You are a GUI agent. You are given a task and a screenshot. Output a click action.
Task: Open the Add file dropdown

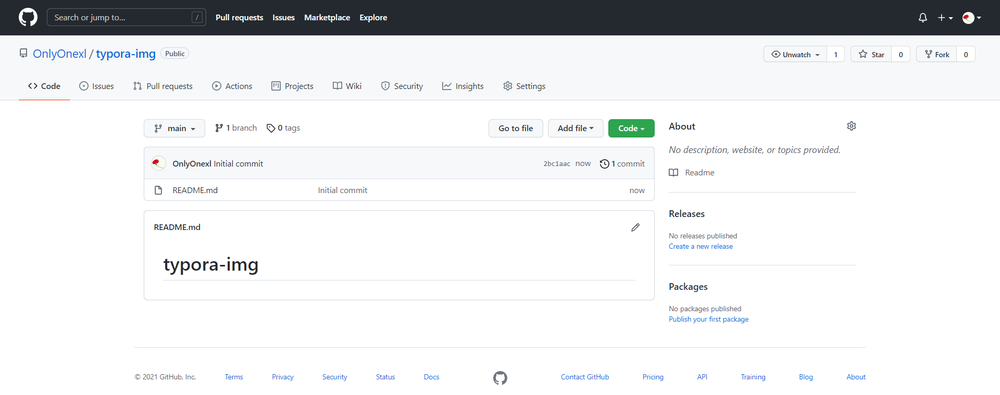(576, 128)
